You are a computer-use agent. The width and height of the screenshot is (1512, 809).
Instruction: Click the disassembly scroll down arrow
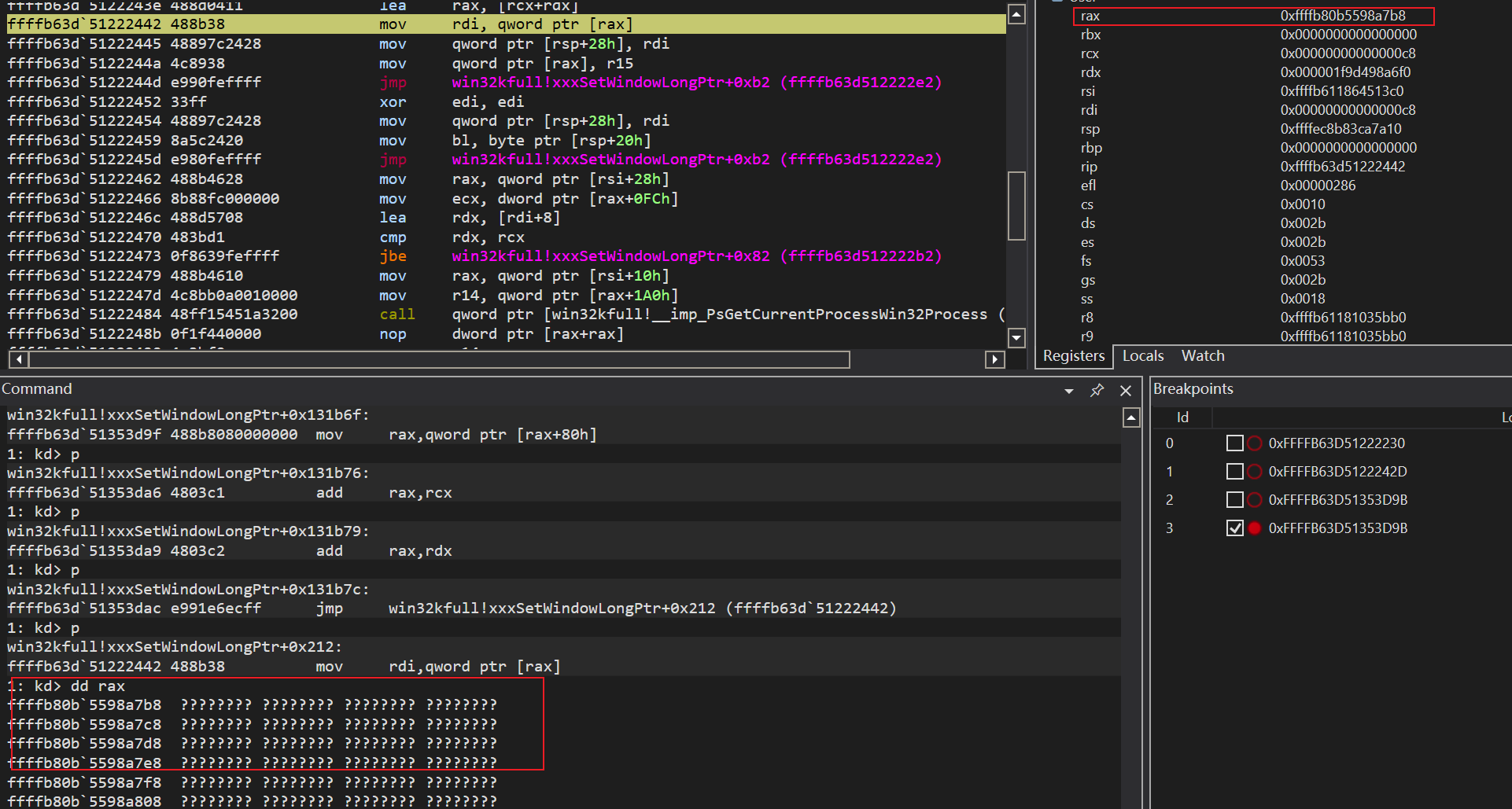tap(1016, 338)
